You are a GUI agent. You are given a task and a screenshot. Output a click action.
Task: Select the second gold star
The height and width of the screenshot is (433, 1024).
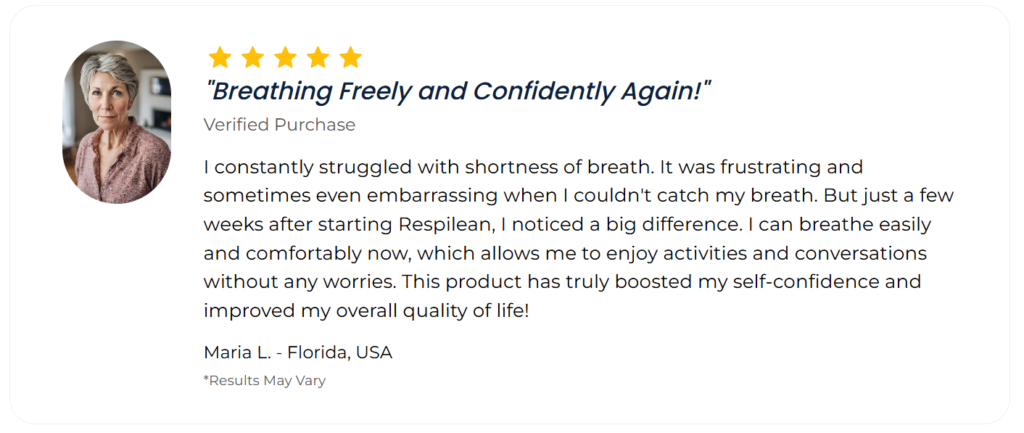[x=252, y=57]
